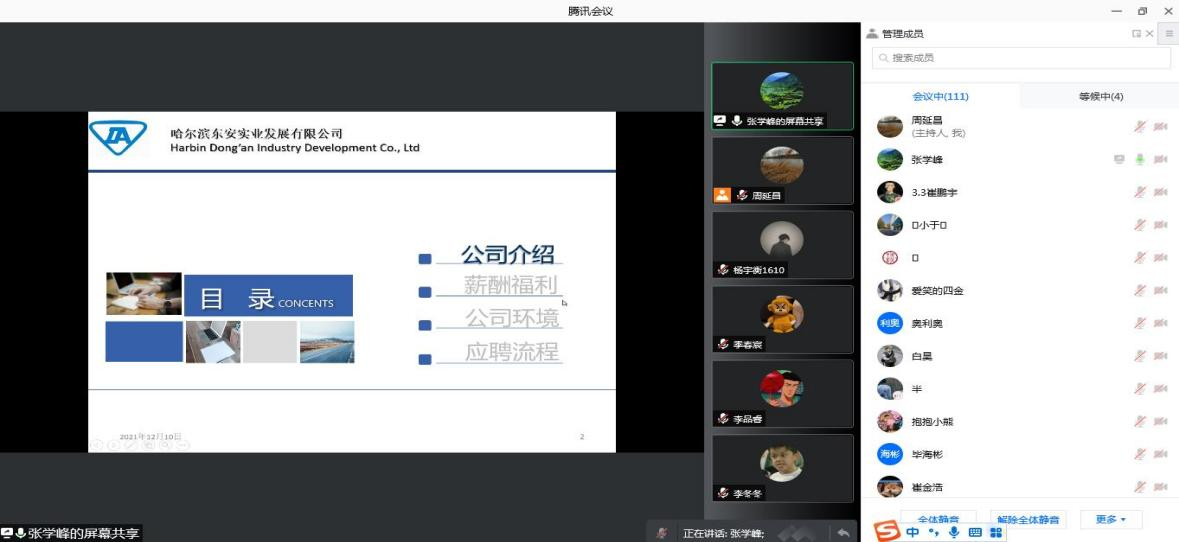Switch to the 等候中(4) tab
Image resolution: width=1179 pixels, height=542 pixels.
click(1100, 97)
